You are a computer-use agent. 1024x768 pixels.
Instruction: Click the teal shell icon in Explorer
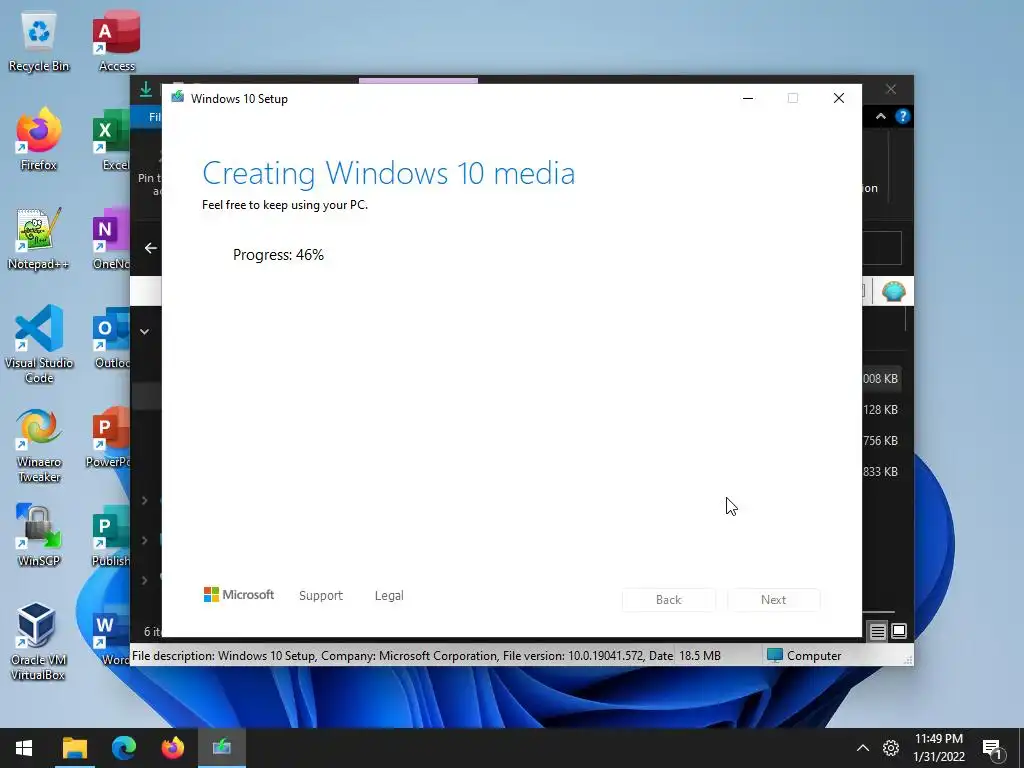(893, 291)
